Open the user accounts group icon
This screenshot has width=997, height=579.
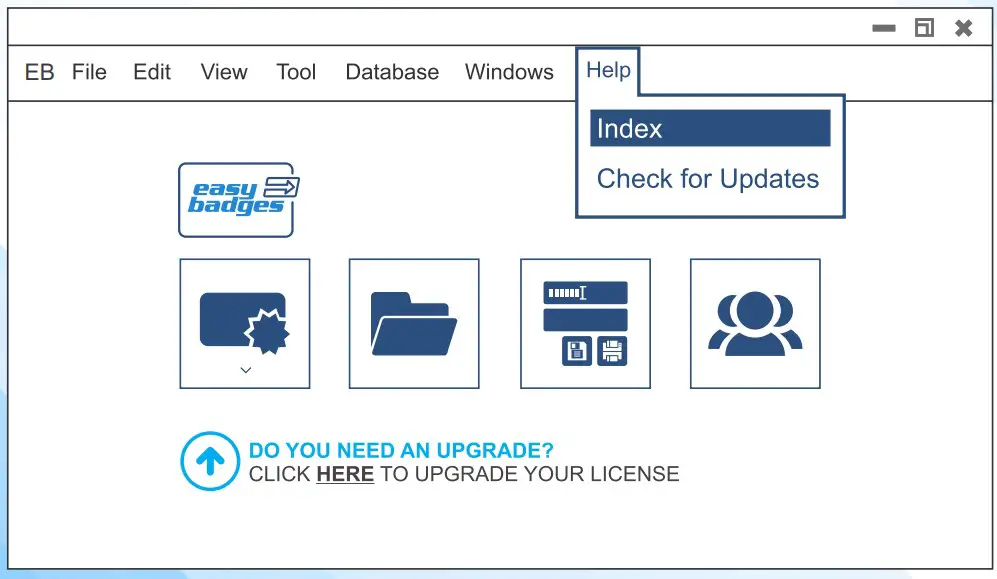[x=755, y=323]
